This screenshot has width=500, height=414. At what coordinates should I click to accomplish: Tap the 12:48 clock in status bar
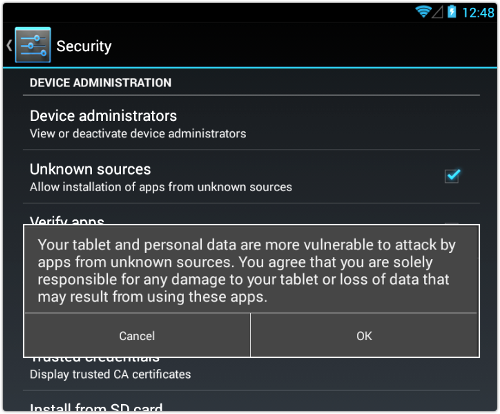(x=478, y=13)
